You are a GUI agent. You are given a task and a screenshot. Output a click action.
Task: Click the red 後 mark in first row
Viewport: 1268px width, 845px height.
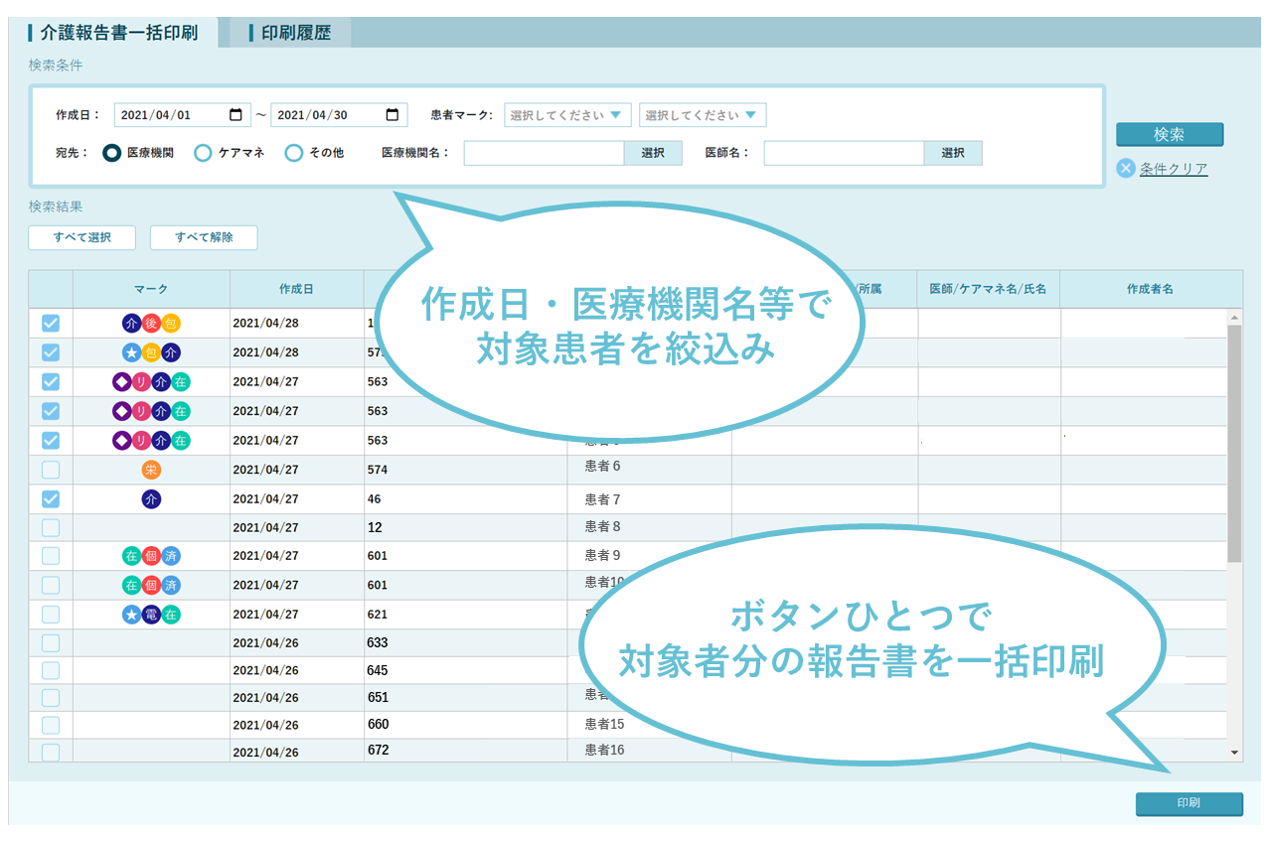[x=151, y=323]
